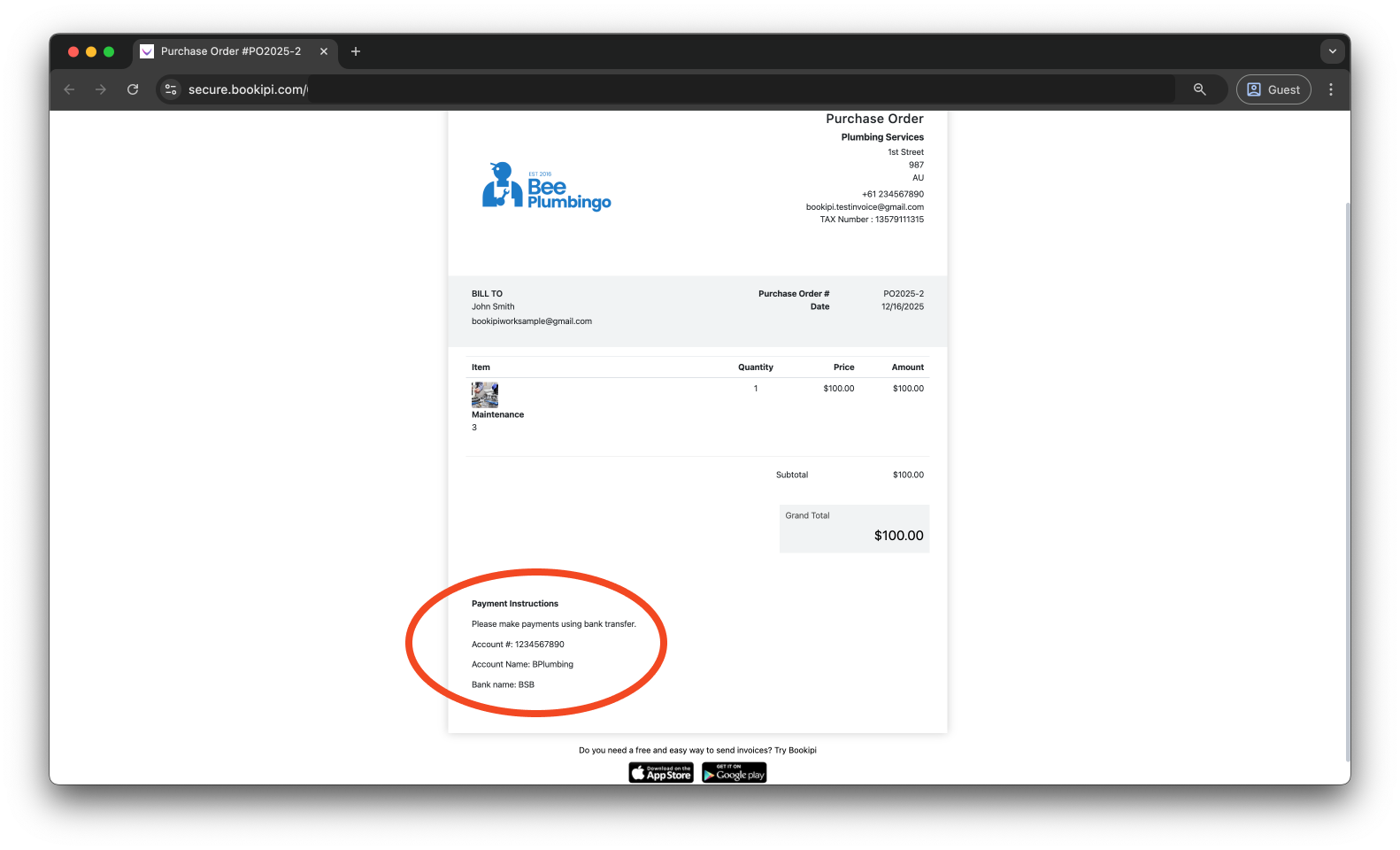Reload the page with refresh icon
The image size is (1400, 850).
click(133, 89)
